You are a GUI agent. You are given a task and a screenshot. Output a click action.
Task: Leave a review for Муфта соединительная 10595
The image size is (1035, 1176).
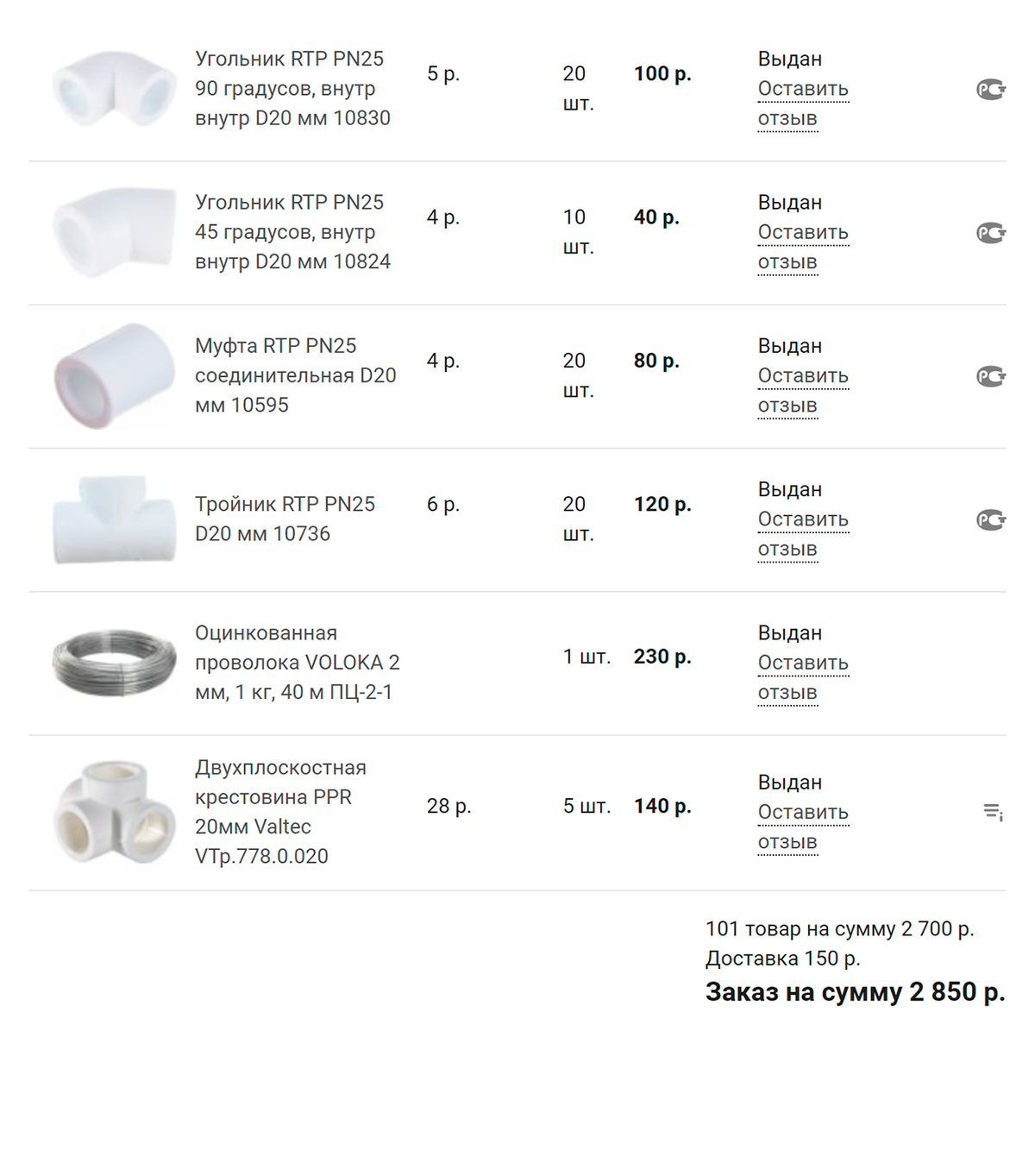[803, 391]
